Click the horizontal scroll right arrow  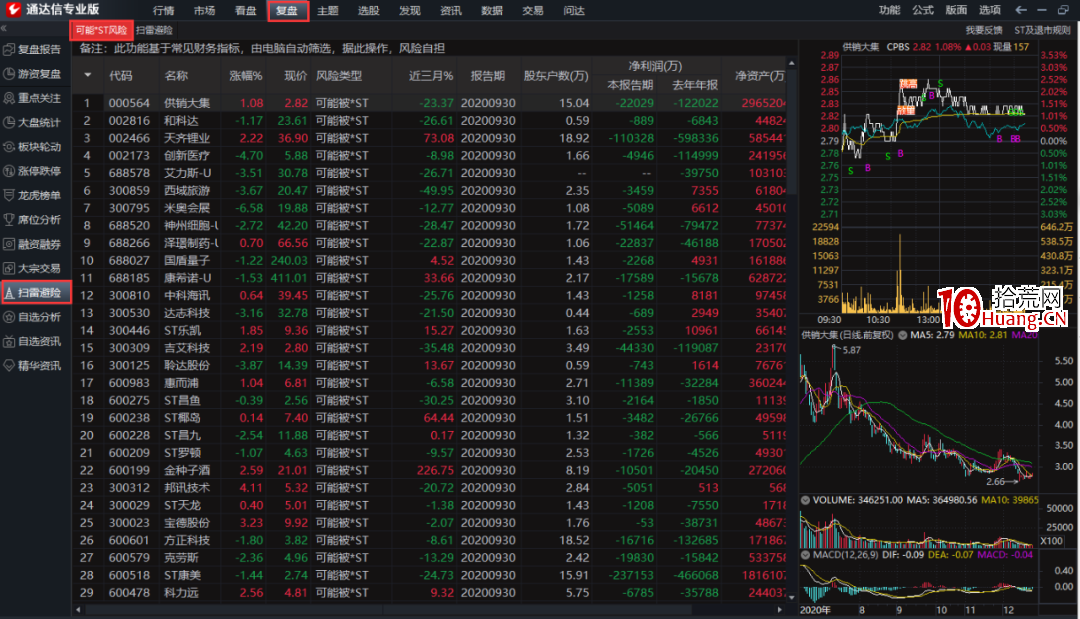780,609
